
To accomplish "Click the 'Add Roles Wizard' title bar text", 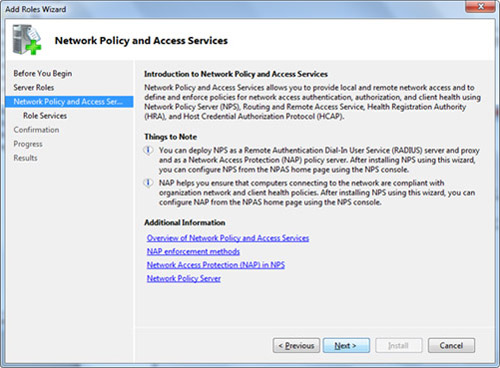I will pyautogui.click(x=36, y=9).
